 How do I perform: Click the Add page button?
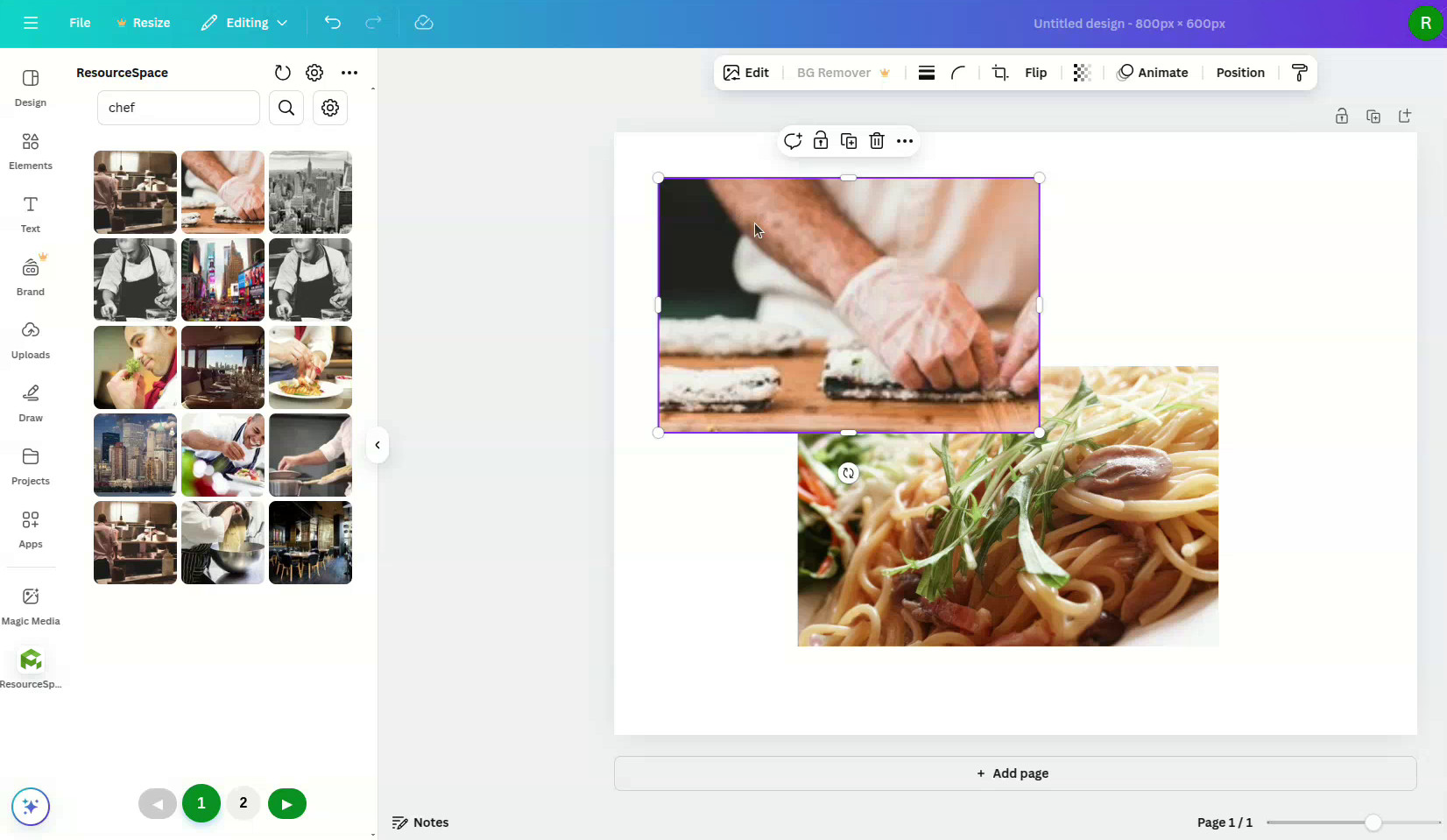(x=1015, y=773)
